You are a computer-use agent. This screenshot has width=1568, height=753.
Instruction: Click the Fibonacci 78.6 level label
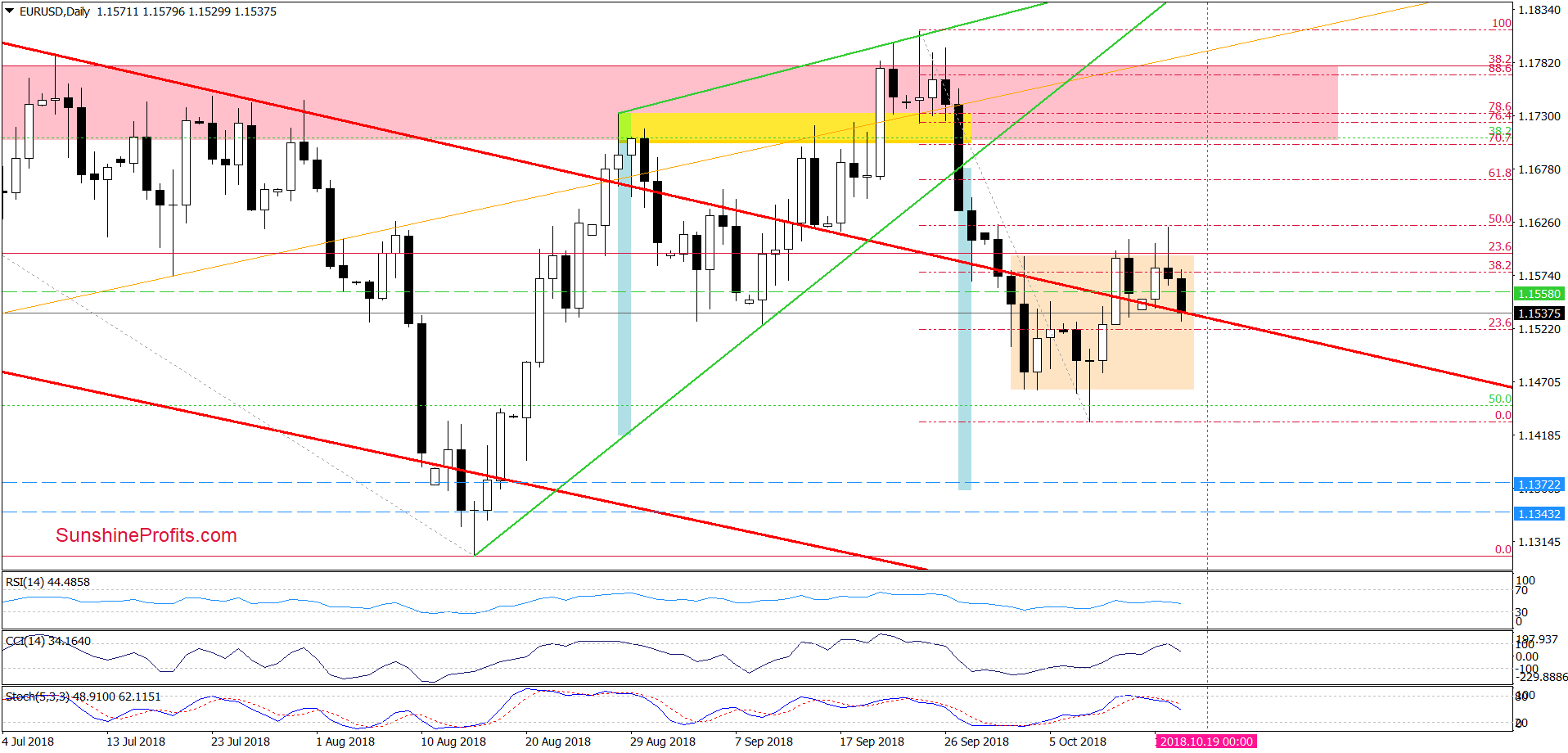click(1500, 107)
